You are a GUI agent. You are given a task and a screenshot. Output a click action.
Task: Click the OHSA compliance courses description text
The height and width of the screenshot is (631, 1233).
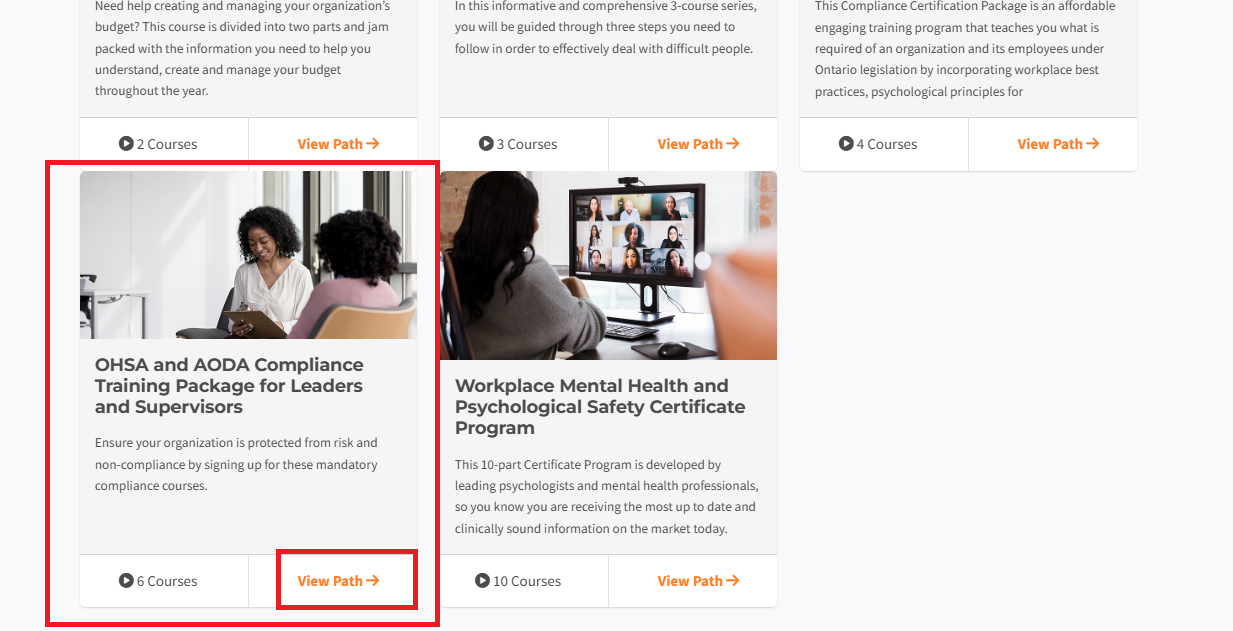click(x=236, y=464)
